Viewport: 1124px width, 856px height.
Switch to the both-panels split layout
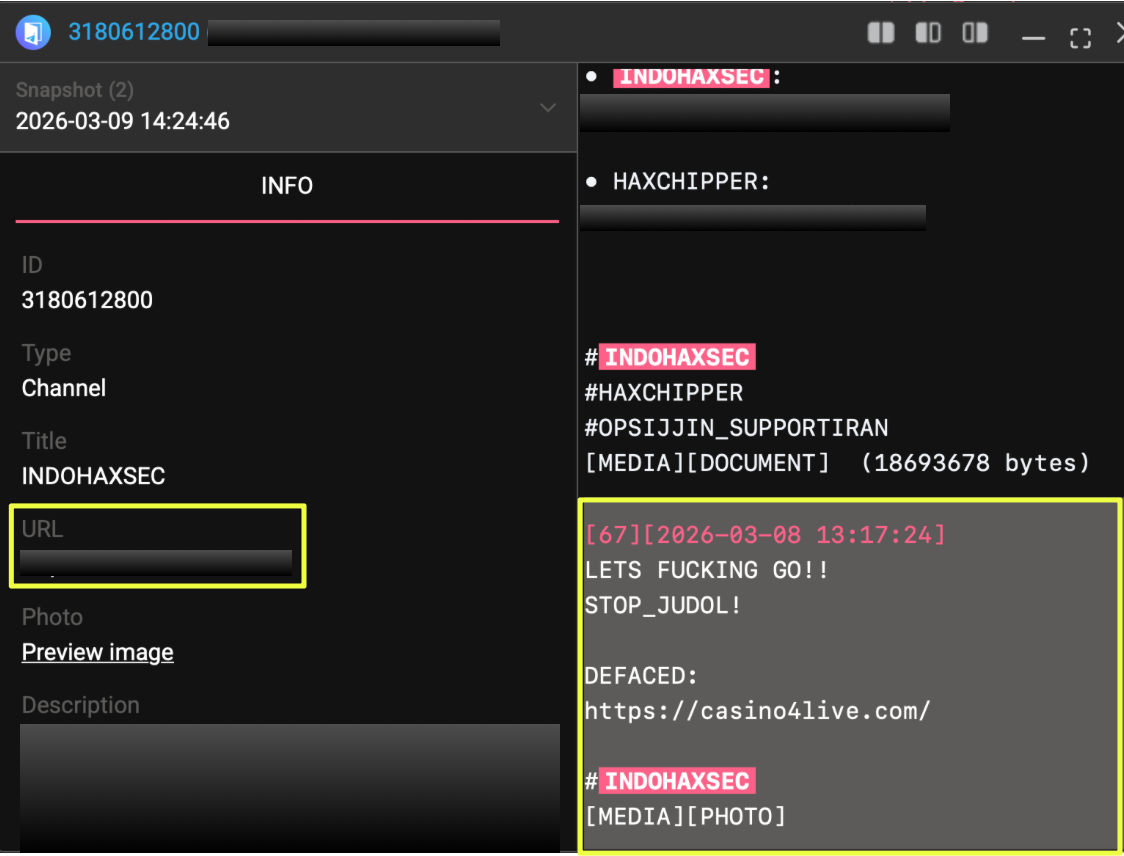[x=880, y=33]
